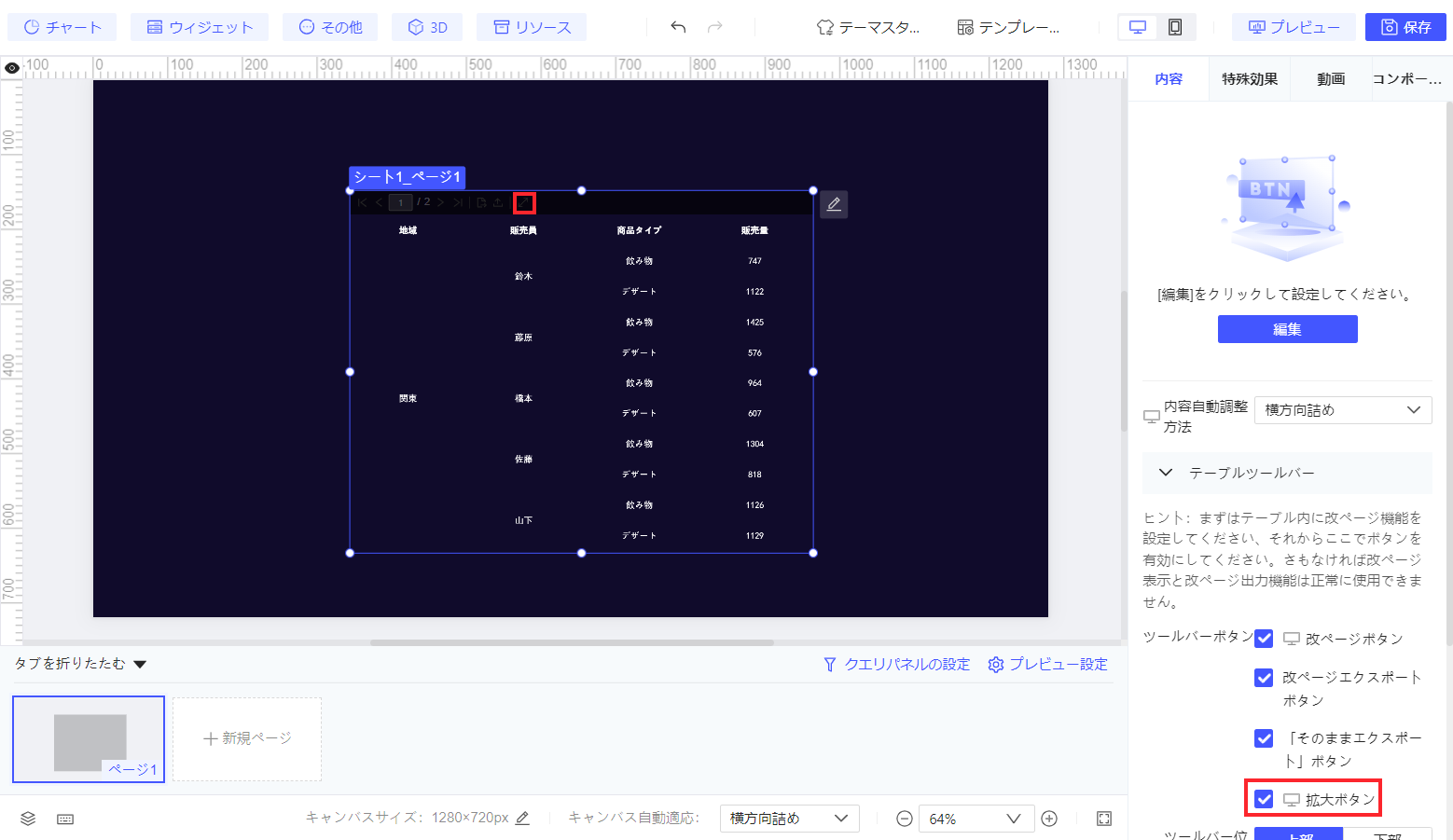Uncheck the 「そのままエクスポート」ボタン checkbox
Viewport: 1453px width, 840px height.
tap(1264, 738)
